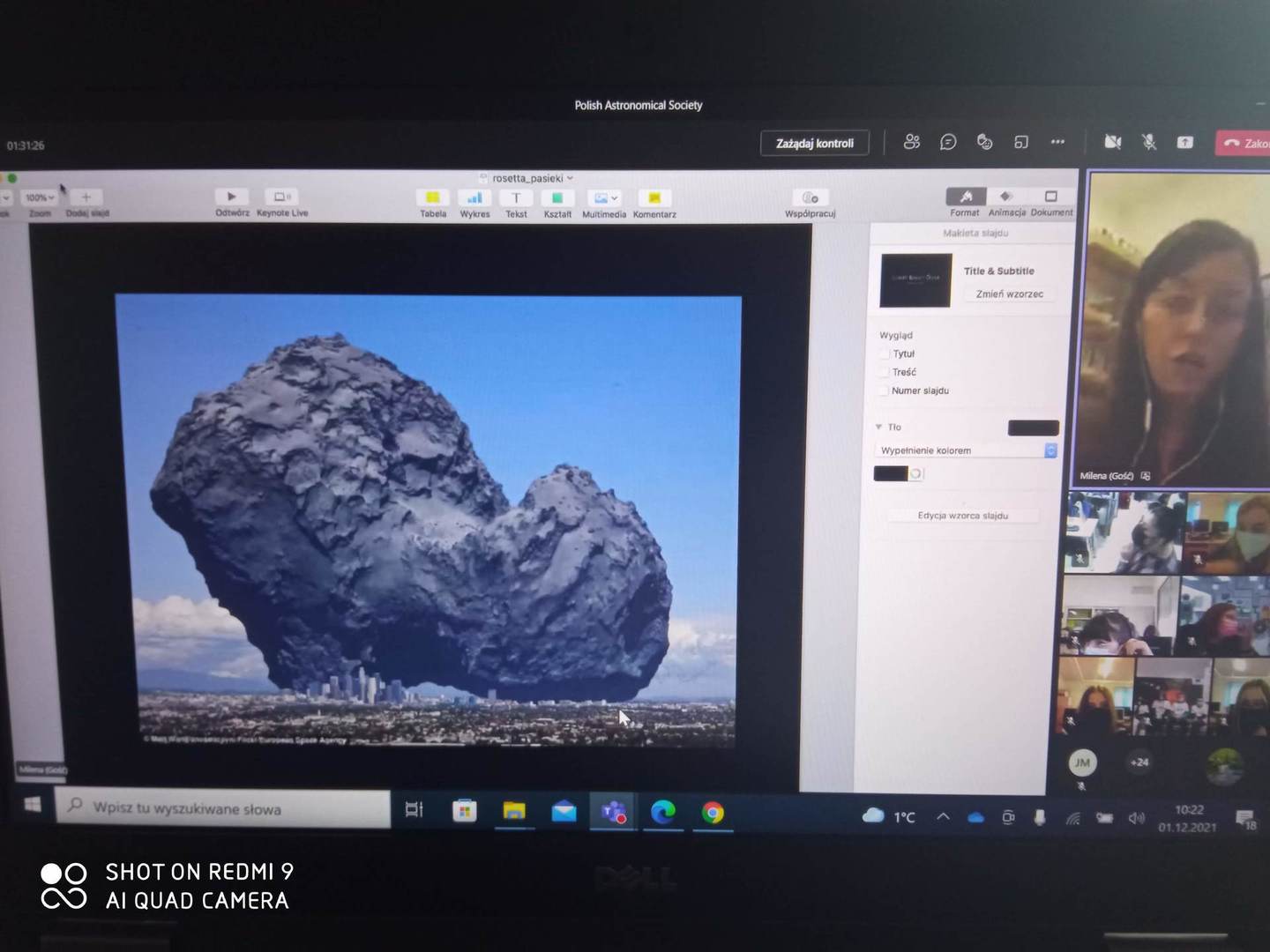Enable the Tytuł checkbox

pyautogui.click(x=884, y=353)
